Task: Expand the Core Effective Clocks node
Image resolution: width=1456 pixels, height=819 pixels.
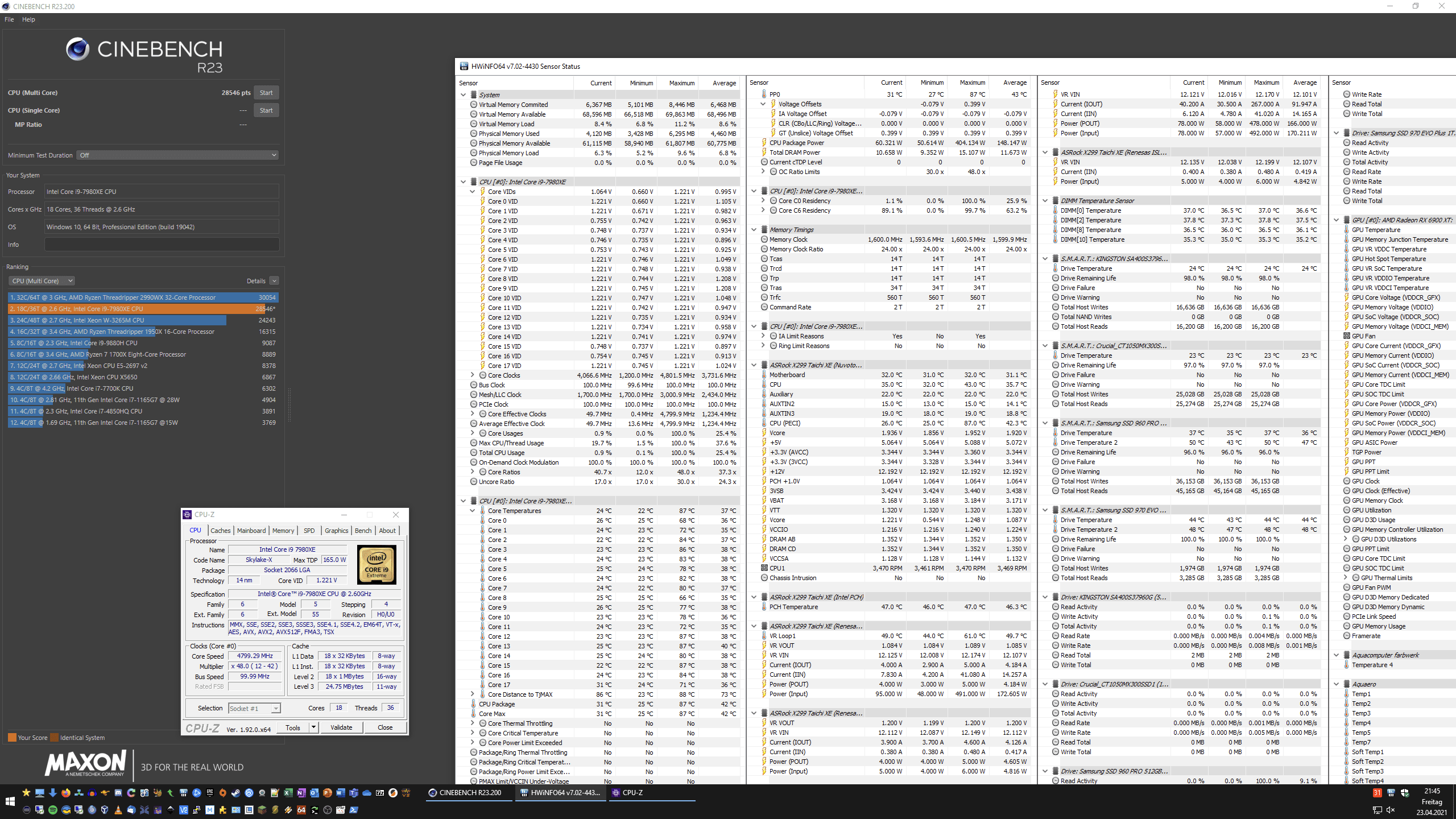Action: point(473,414)
